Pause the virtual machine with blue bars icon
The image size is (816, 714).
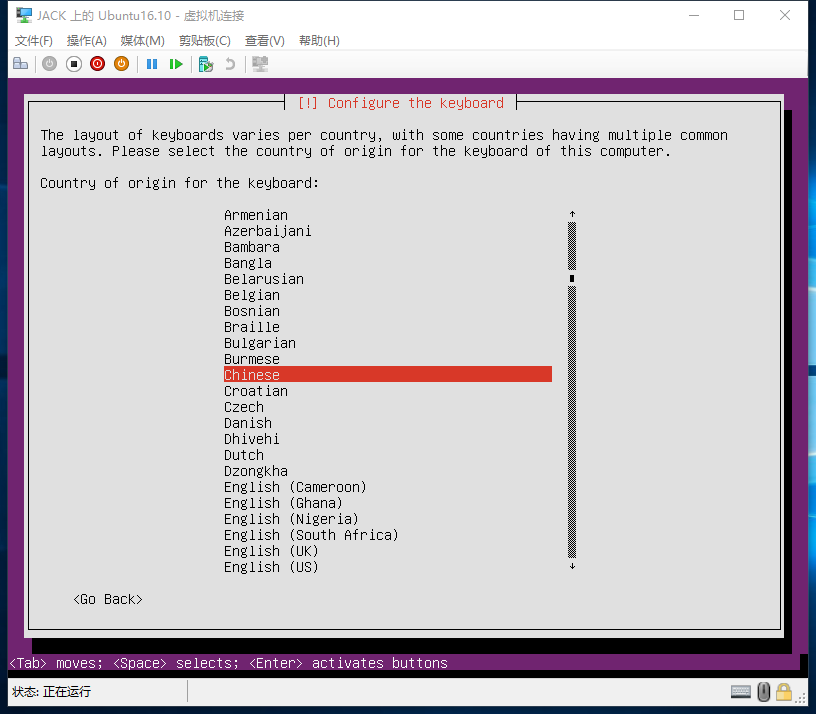(152, 64)
